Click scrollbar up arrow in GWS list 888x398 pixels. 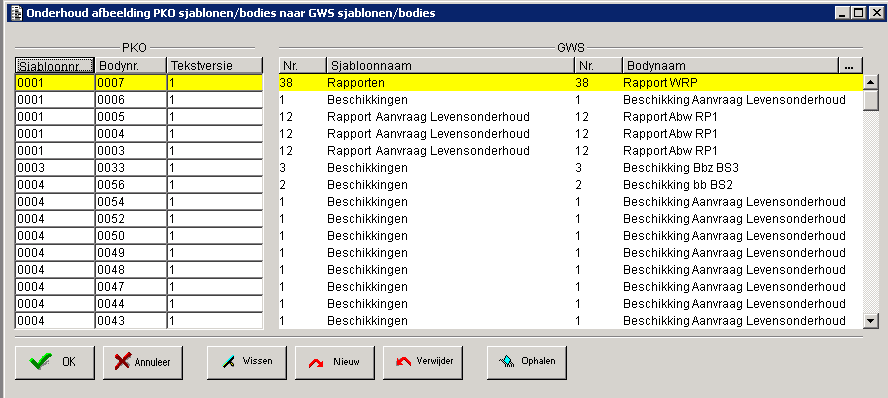(x=870, y=83)
